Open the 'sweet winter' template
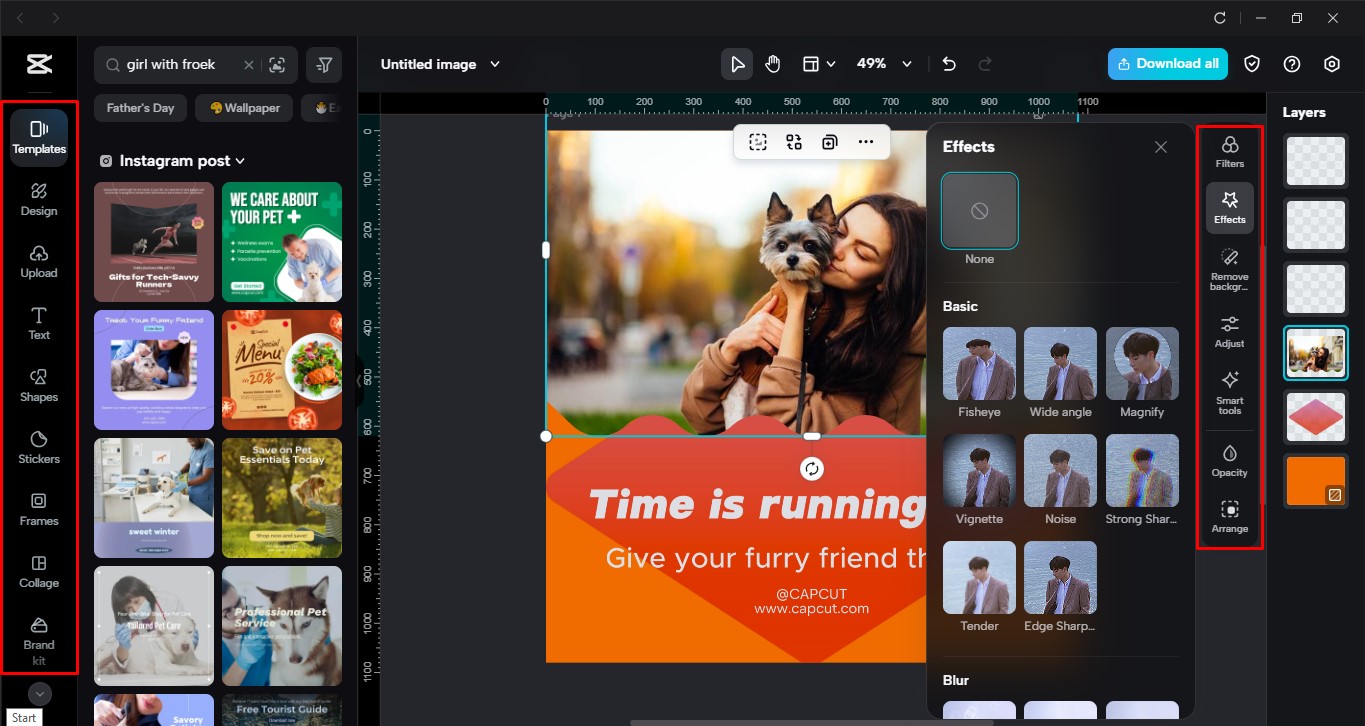The image size is (1365, 726). click(154, 498)
